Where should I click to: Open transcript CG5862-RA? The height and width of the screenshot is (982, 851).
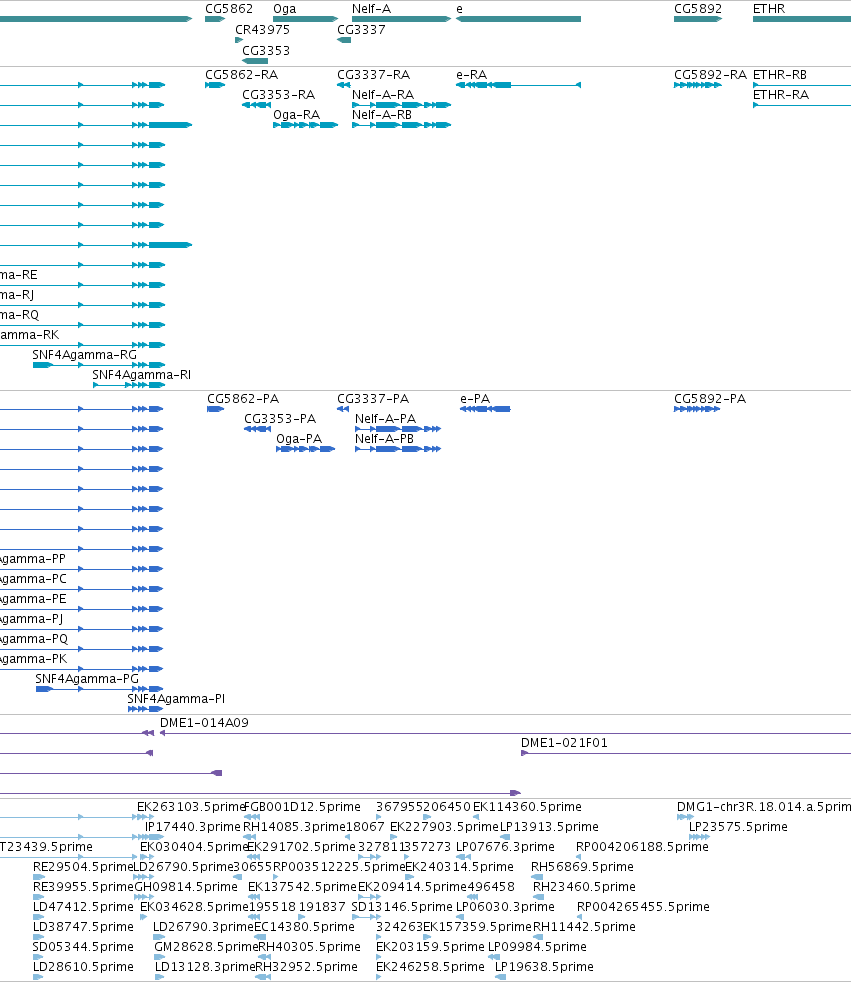(242, 75)
